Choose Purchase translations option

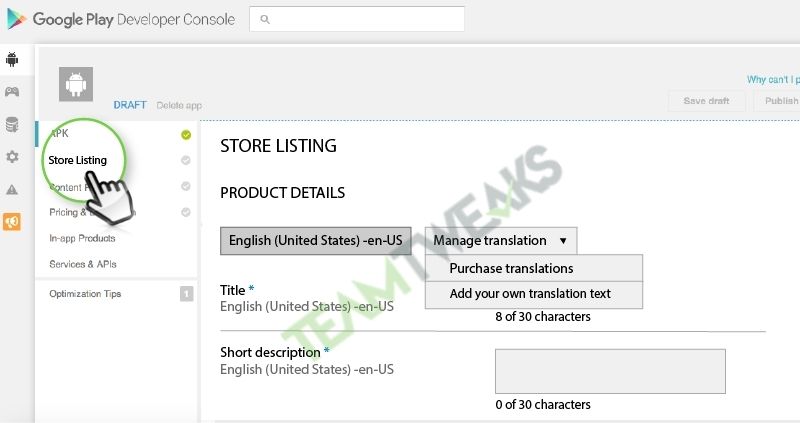coord(534,268)
